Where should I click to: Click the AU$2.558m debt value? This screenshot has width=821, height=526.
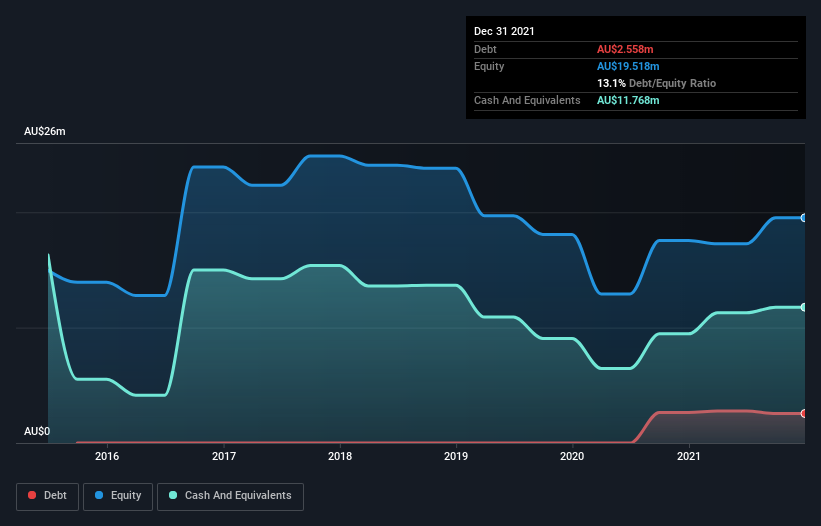pyautogui.click(x=625, y=49)
